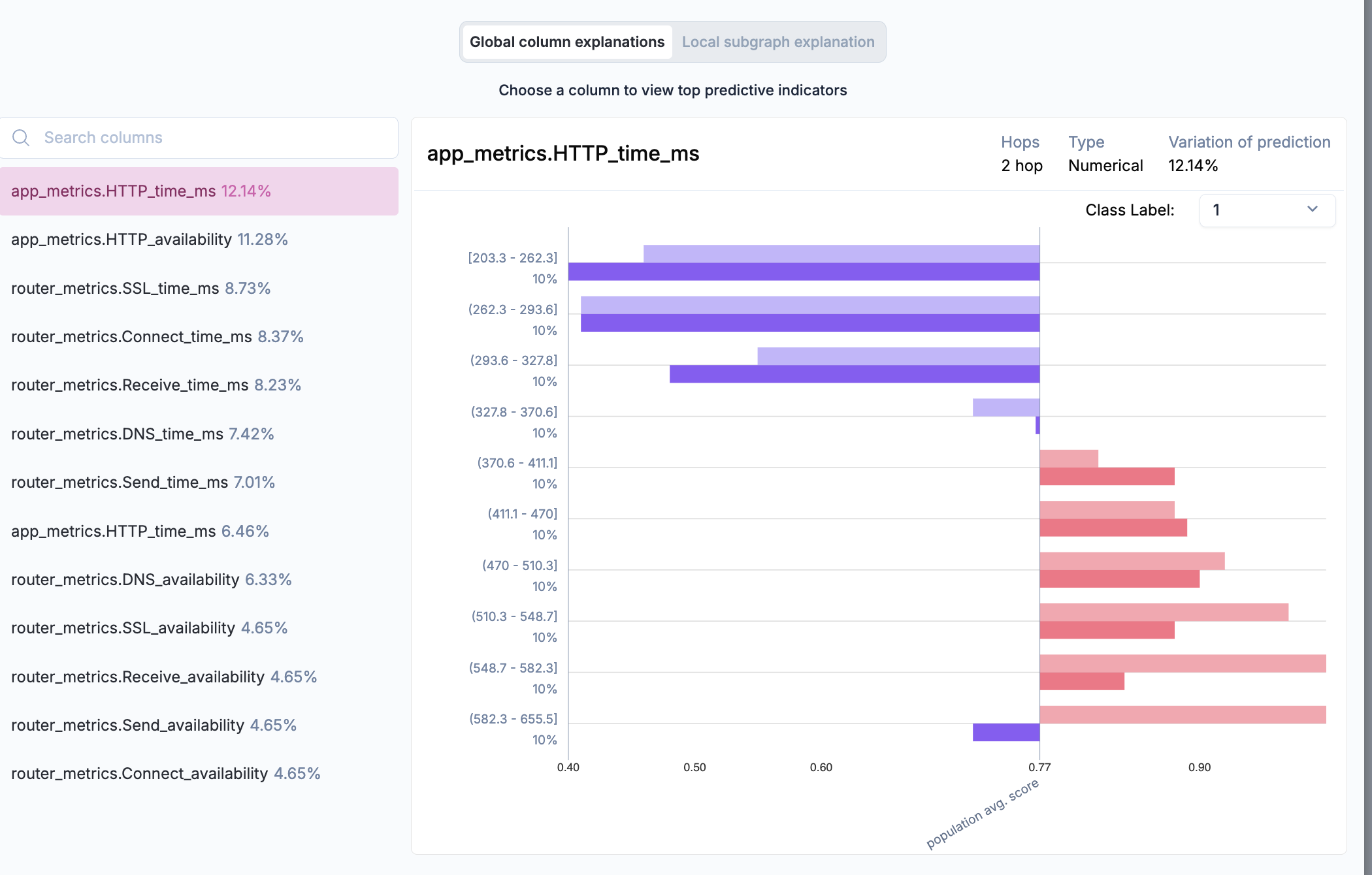1372x875 pixels.
Task: Switch to Local subgraph explanation tab
Action: [x=777, y=42]
